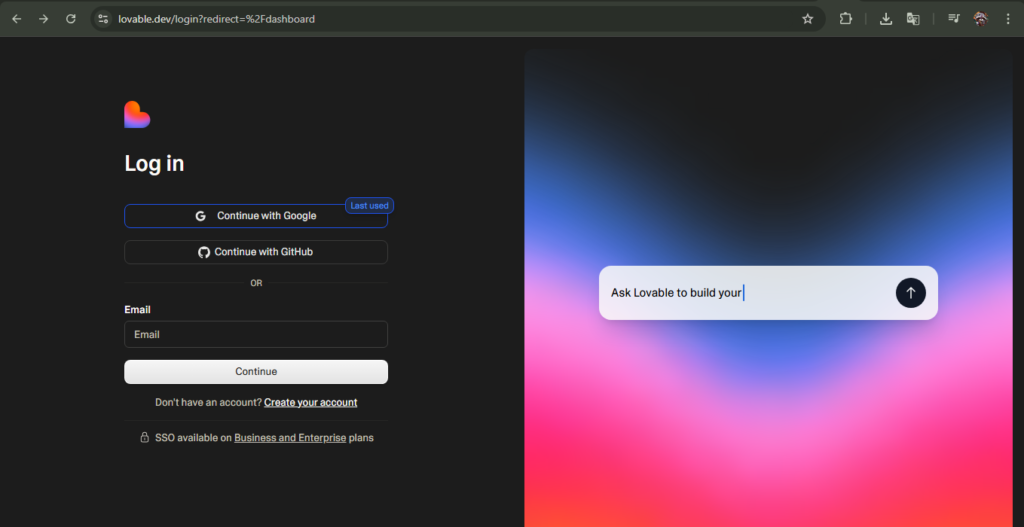The height and width of the screenshot is (527, 1024).
Task: Open the browser profile avatar
Action: point(981,19)
